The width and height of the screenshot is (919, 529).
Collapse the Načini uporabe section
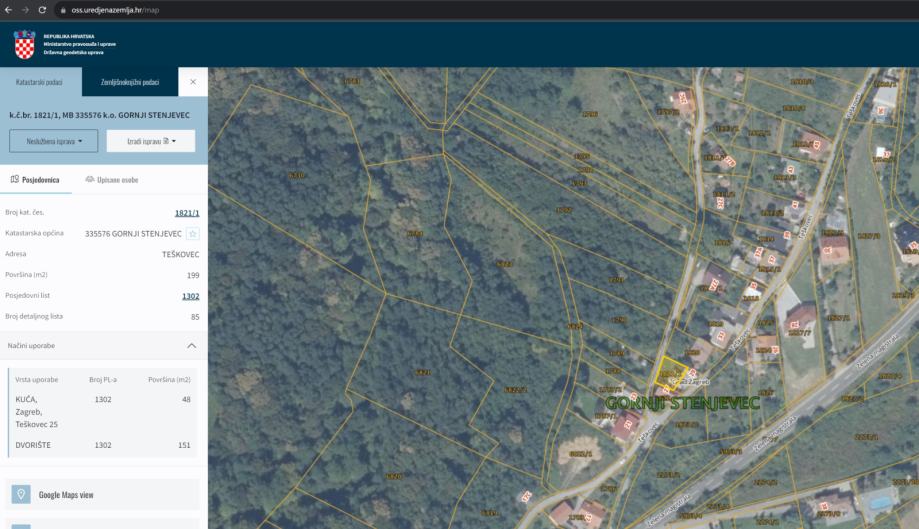click(191, 346)
